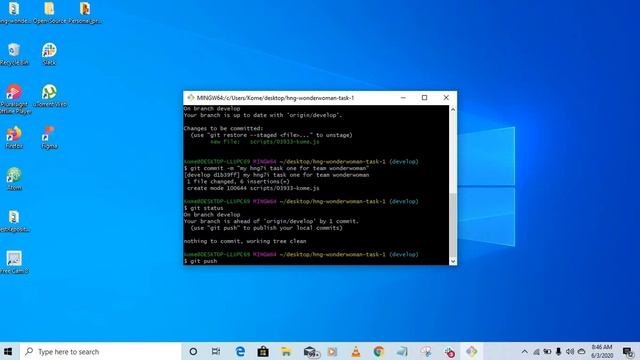Open the network status tray icon
This screenshot has width=640, height=360.
click(536, 351)
